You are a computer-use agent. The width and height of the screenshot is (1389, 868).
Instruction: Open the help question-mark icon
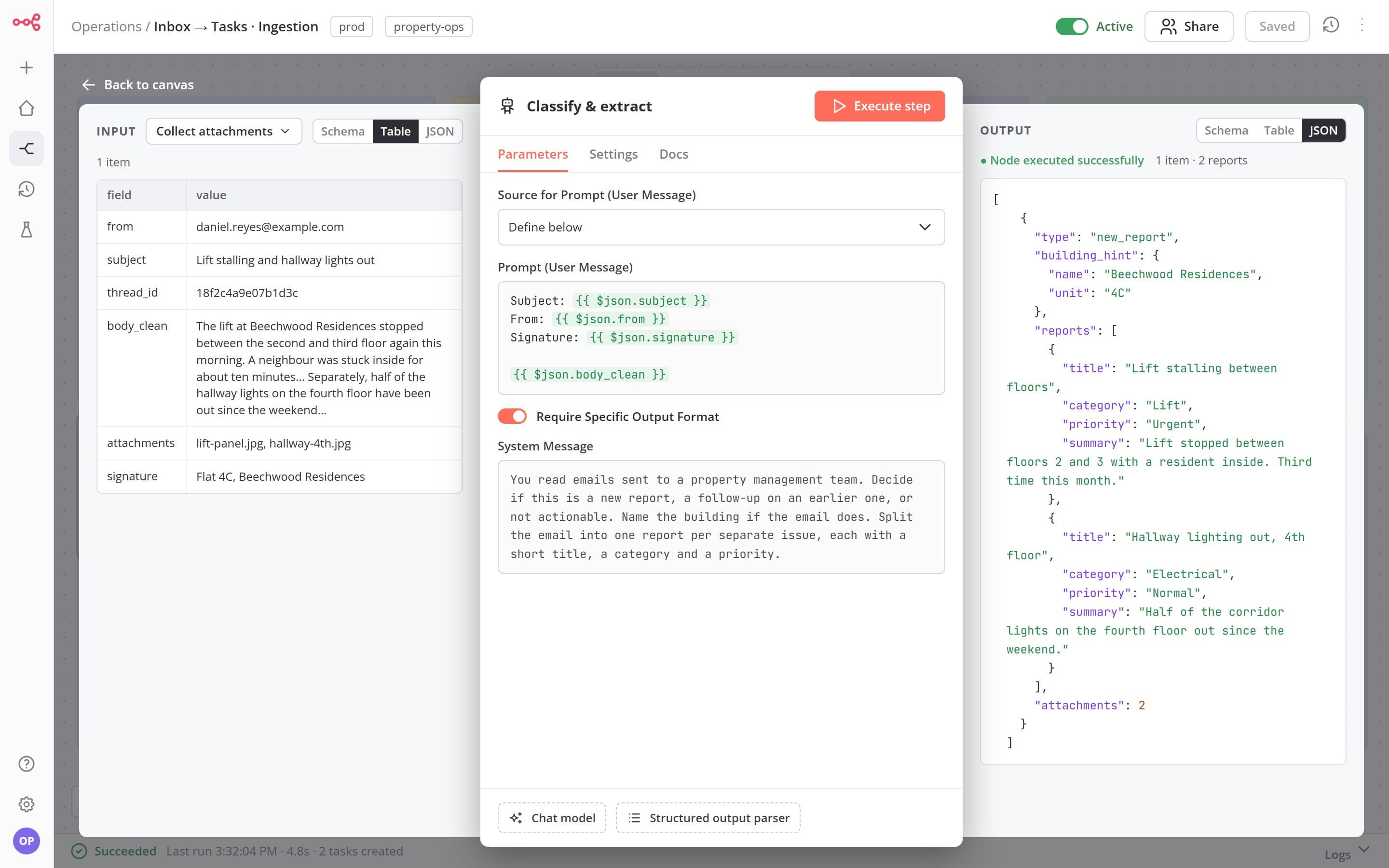(27, 763)
